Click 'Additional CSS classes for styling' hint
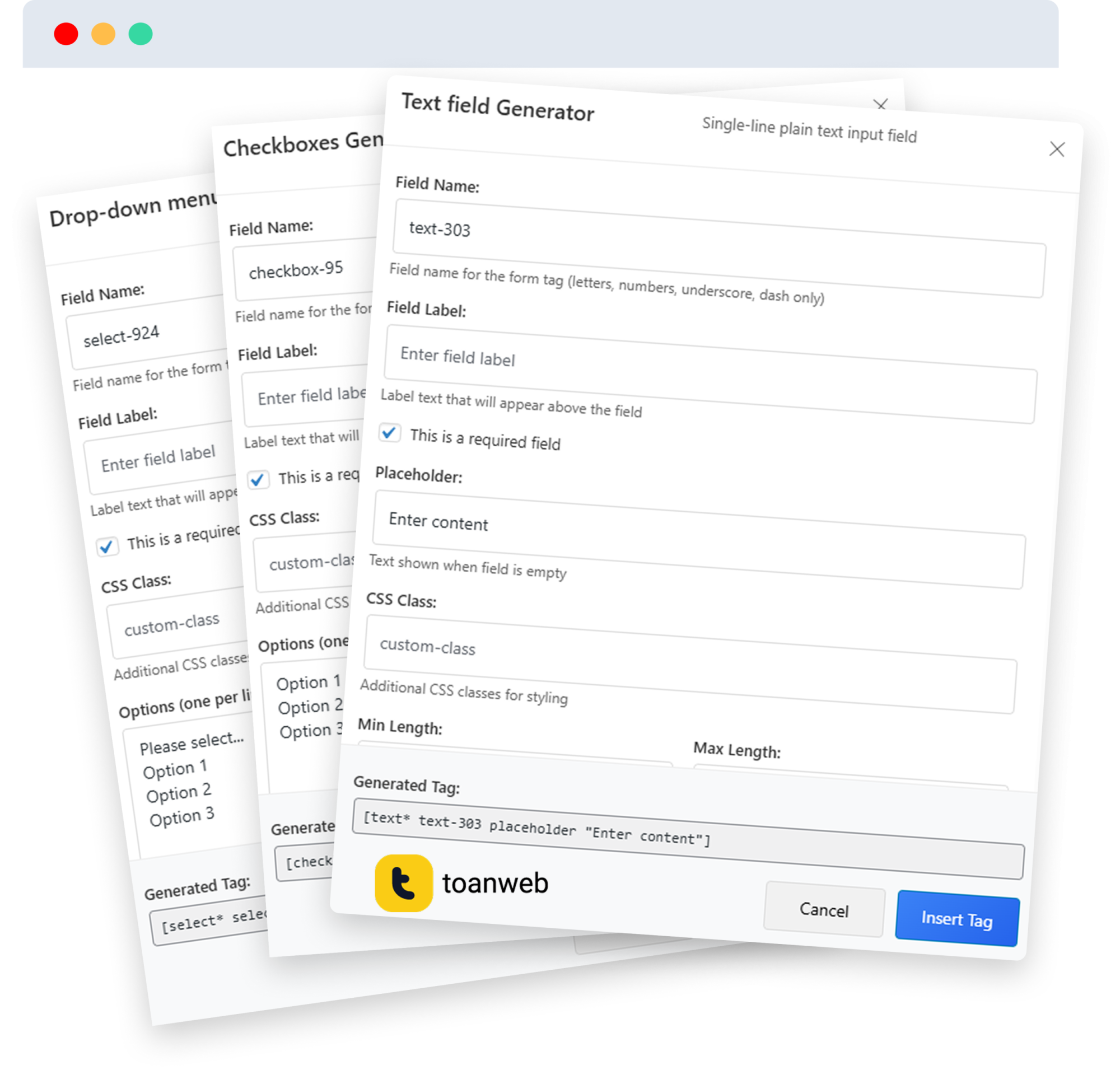The width and height of the screenshot is (1120, 1084). tap(464, 691)
